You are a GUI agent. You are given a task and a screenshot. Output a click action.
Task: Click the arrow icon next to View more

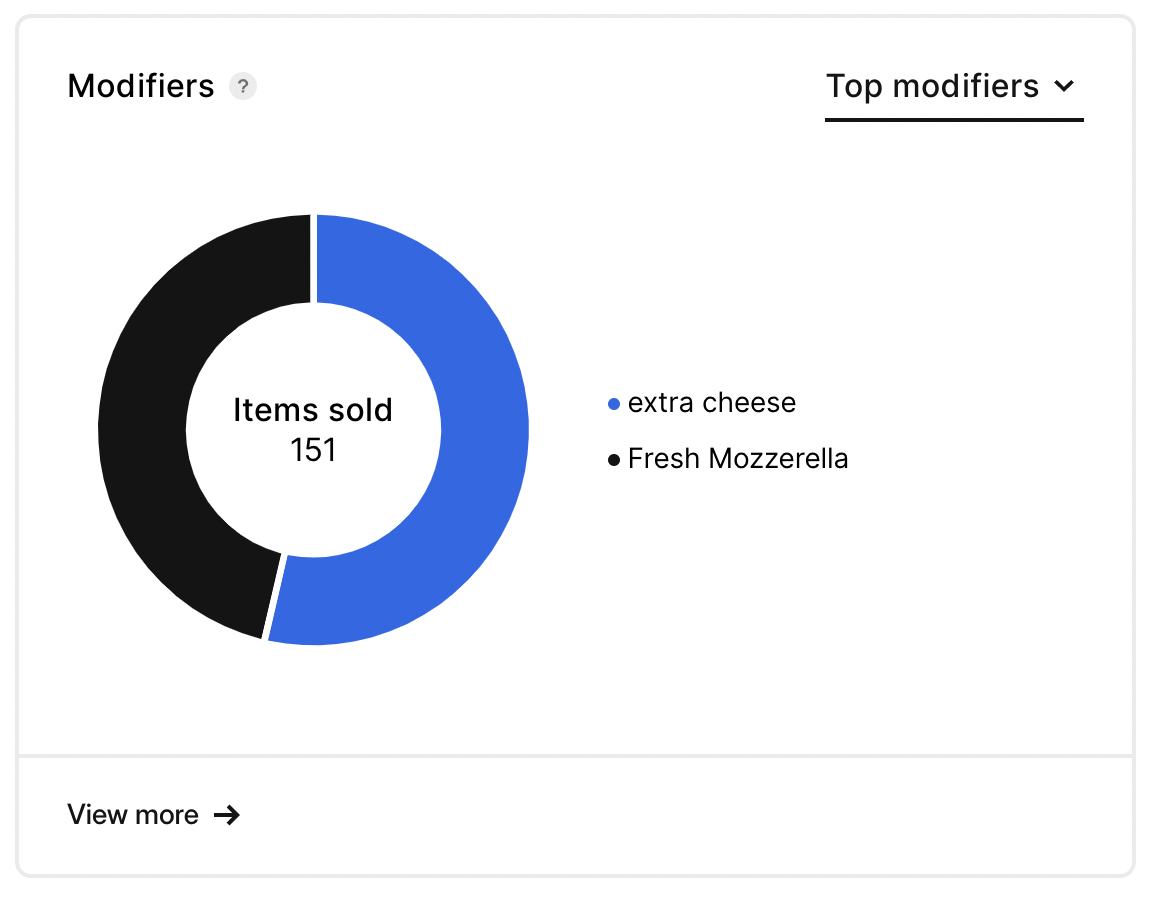click(227, 815)
